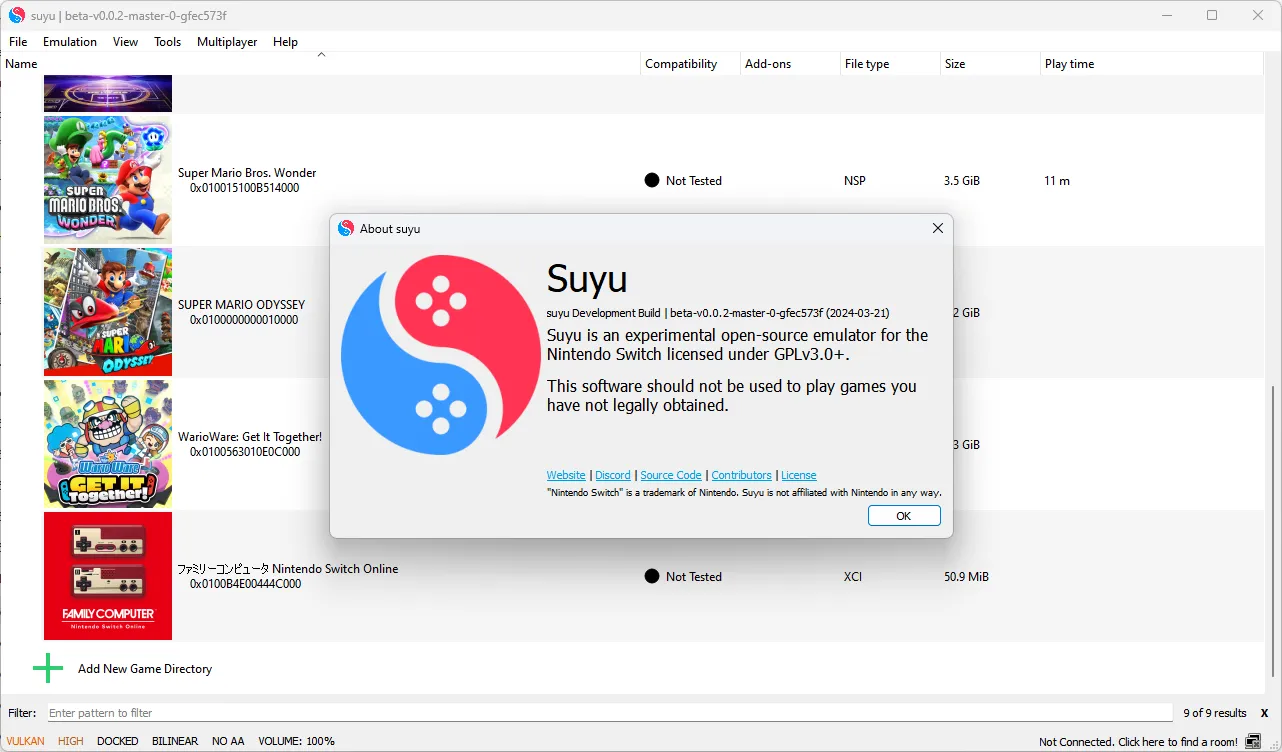Click the green Add New Game Directory plus icon
The width and height of the screenshot is (1282, 752).
click(x=47, y=668)
